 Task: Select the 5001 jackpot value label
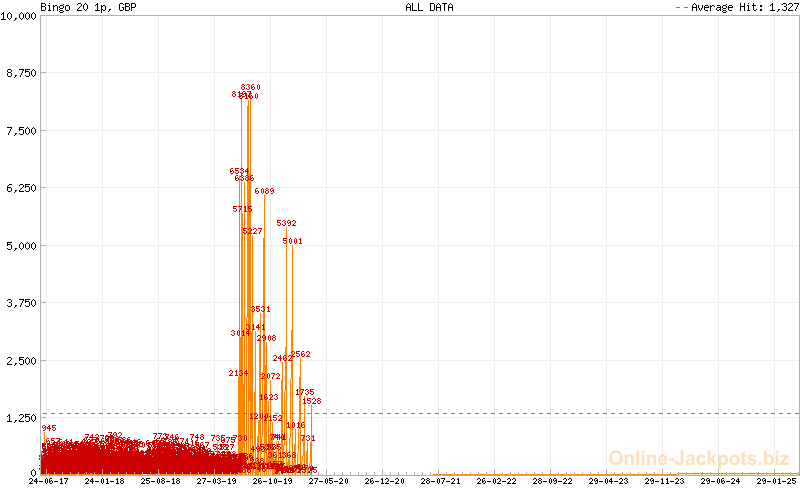pyautogui.click(x=292, y=242)
